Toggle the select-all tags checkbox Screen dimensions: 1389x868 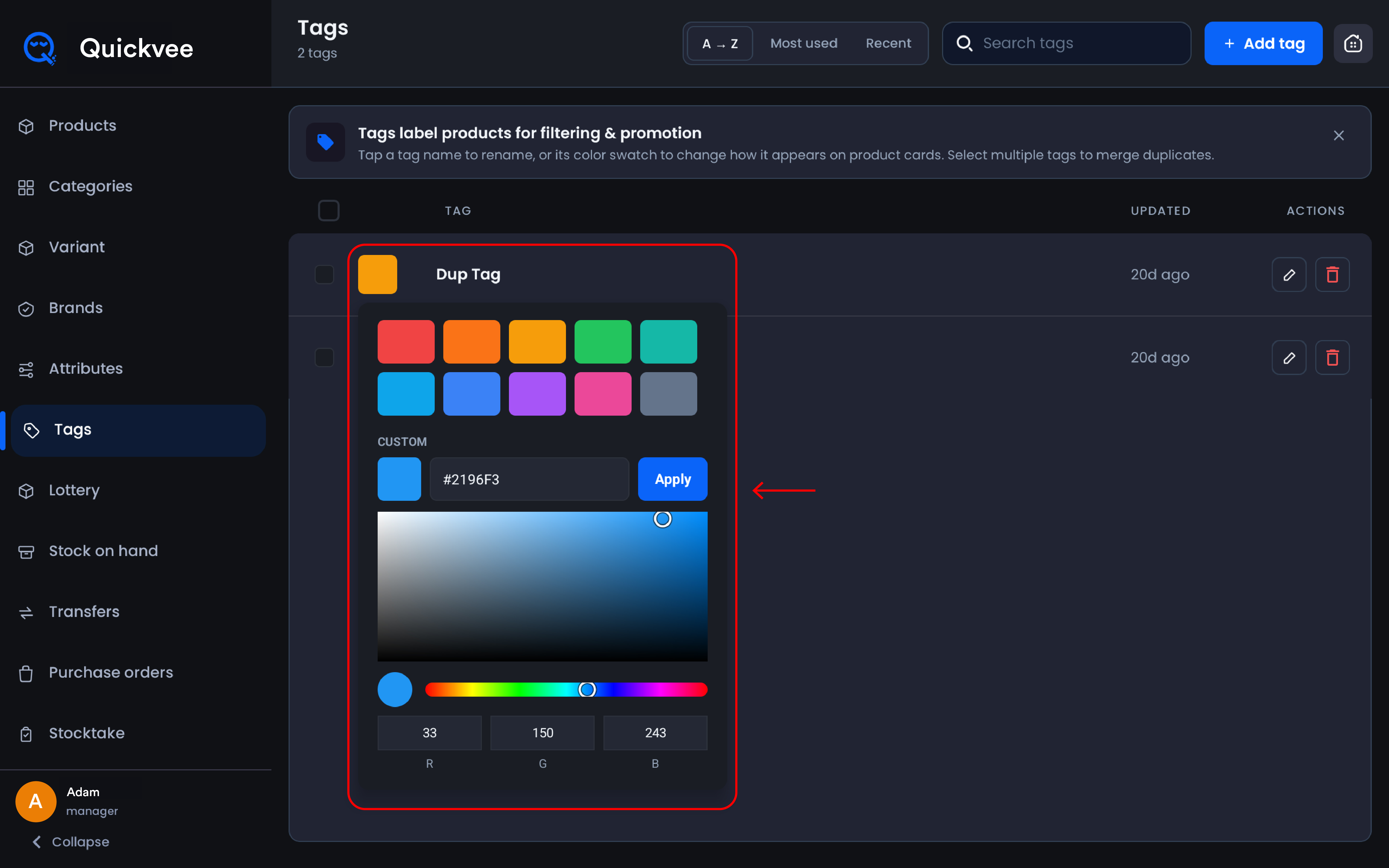(329, 211)
